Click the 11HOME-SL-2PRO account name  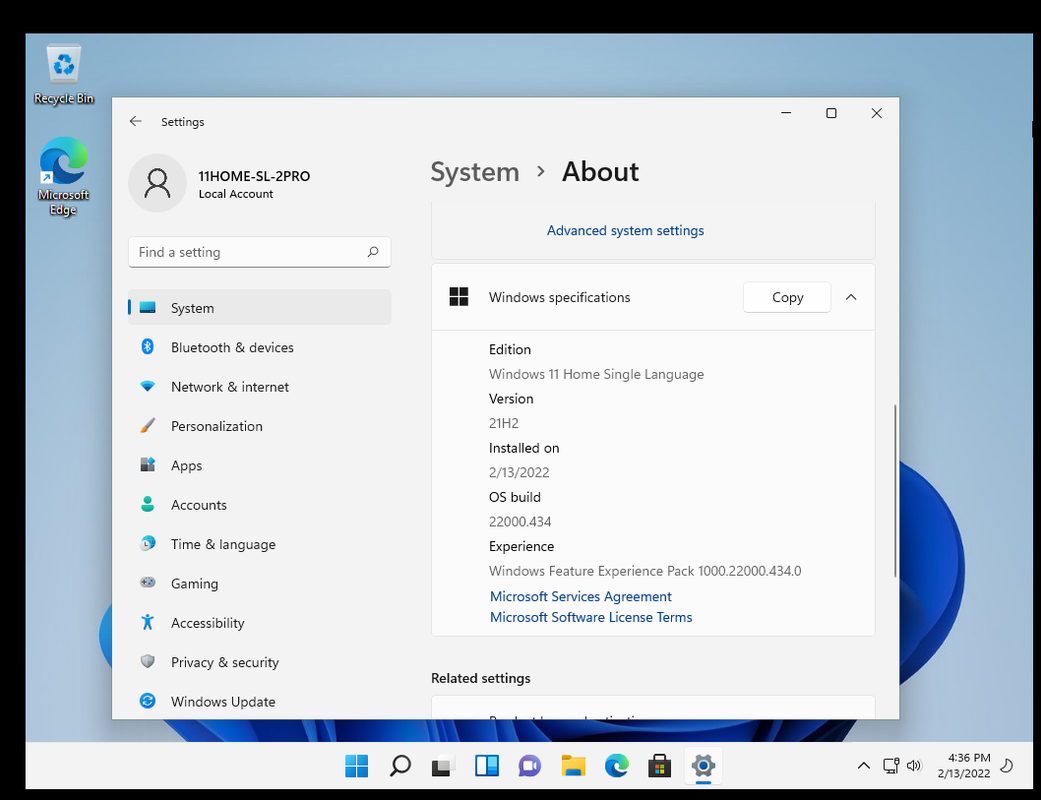click(254, 176)
